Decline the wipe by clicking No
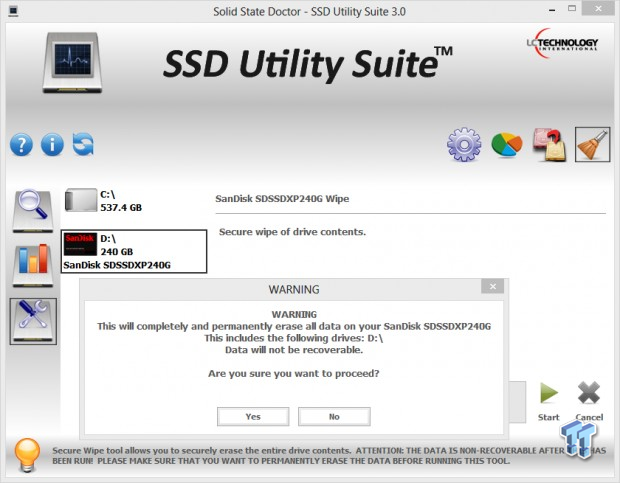This screenshot has width=620, height=483. (334, 417)
